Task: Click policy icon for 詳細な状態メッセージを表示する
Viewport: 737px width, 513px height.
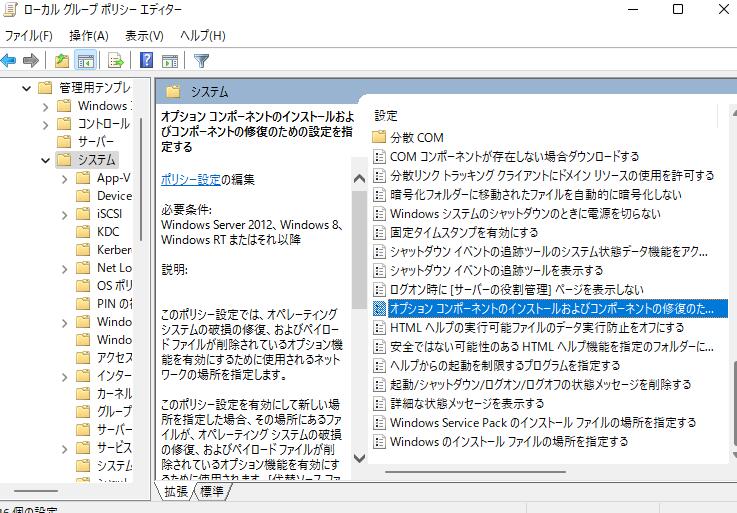Action: pyautogui.click(x=379, y=403)
